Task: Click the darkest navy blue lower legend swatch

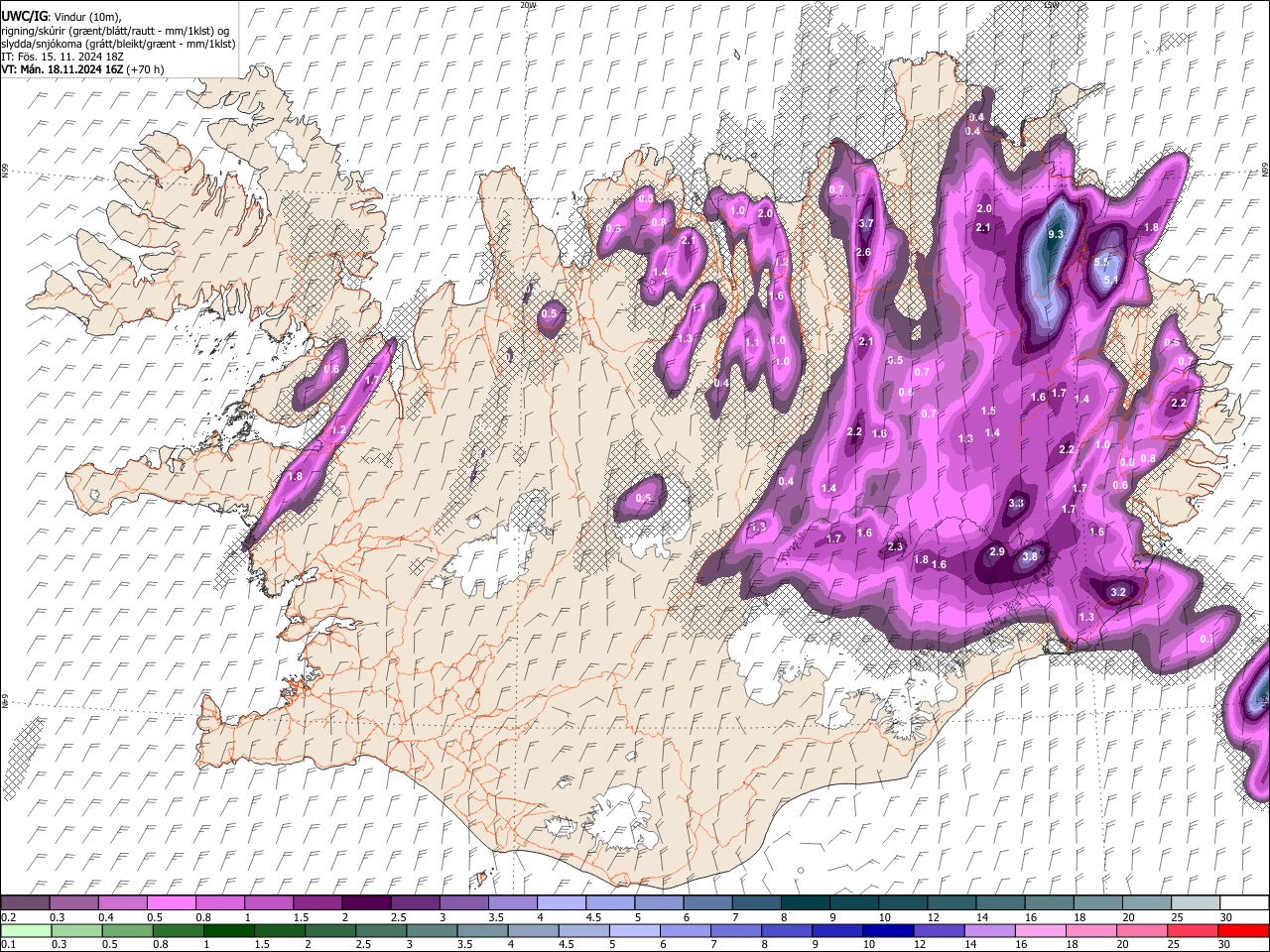Action: [x=887, y=930]
